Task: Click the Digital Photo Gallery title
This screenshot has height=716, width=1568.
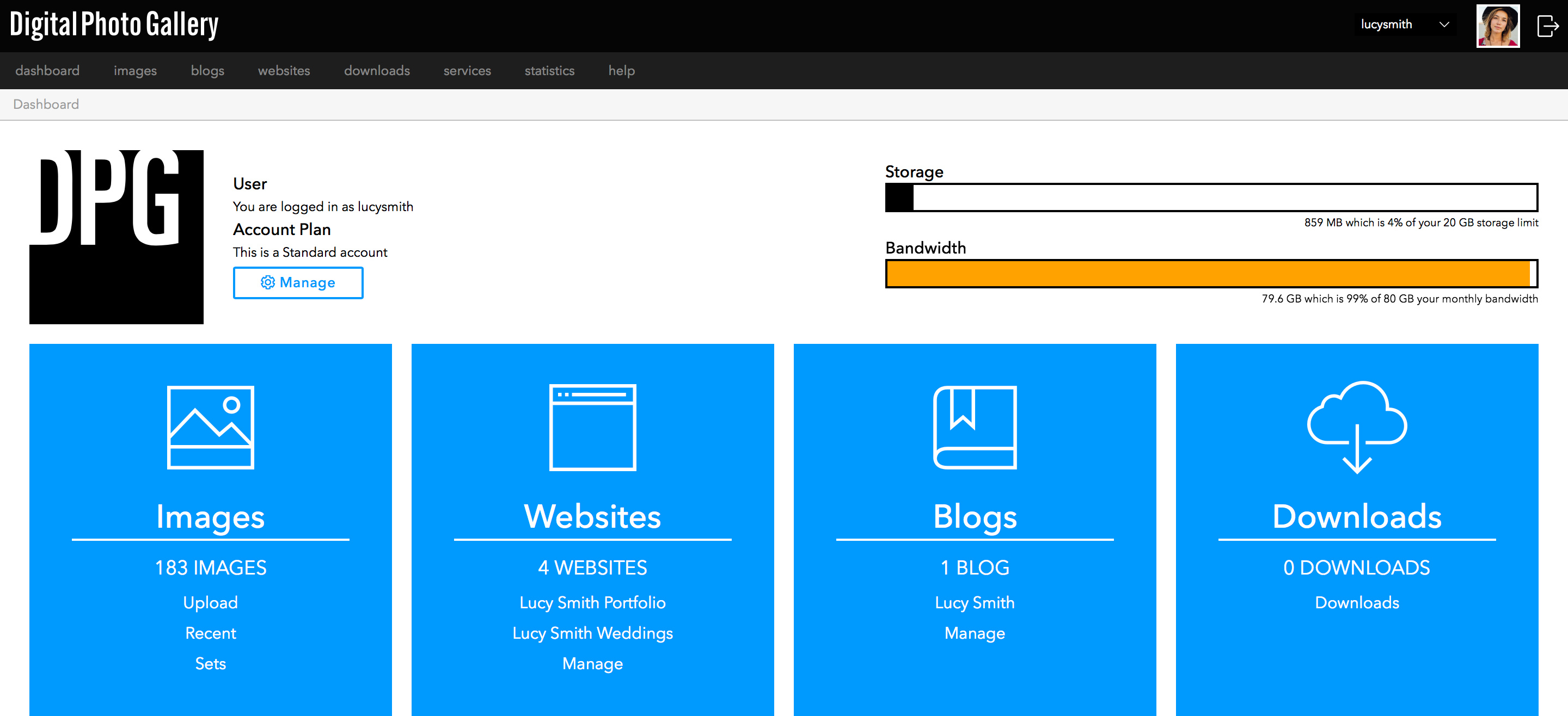Action: pos(114,24)
